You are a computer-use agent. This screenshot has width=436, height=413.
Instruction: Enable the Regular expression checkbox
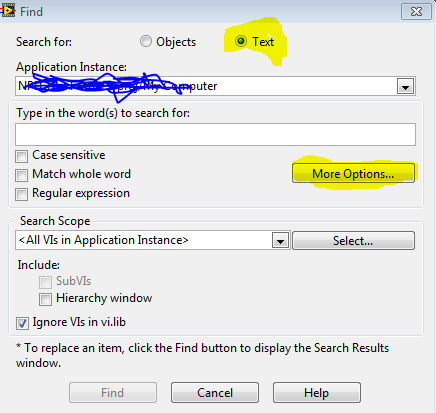tap(22, 194)
